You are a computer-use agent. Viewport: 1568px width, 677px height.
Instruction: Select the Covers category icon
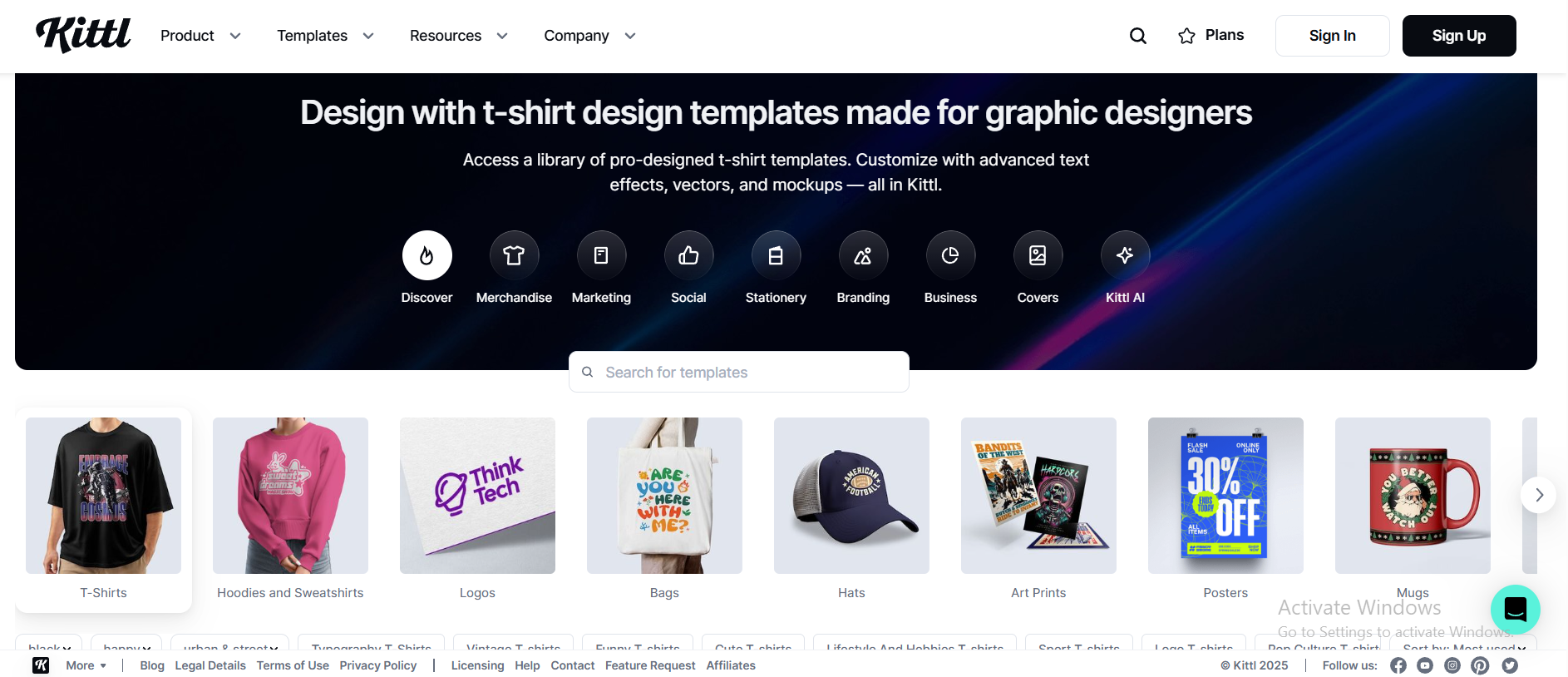1038,255
